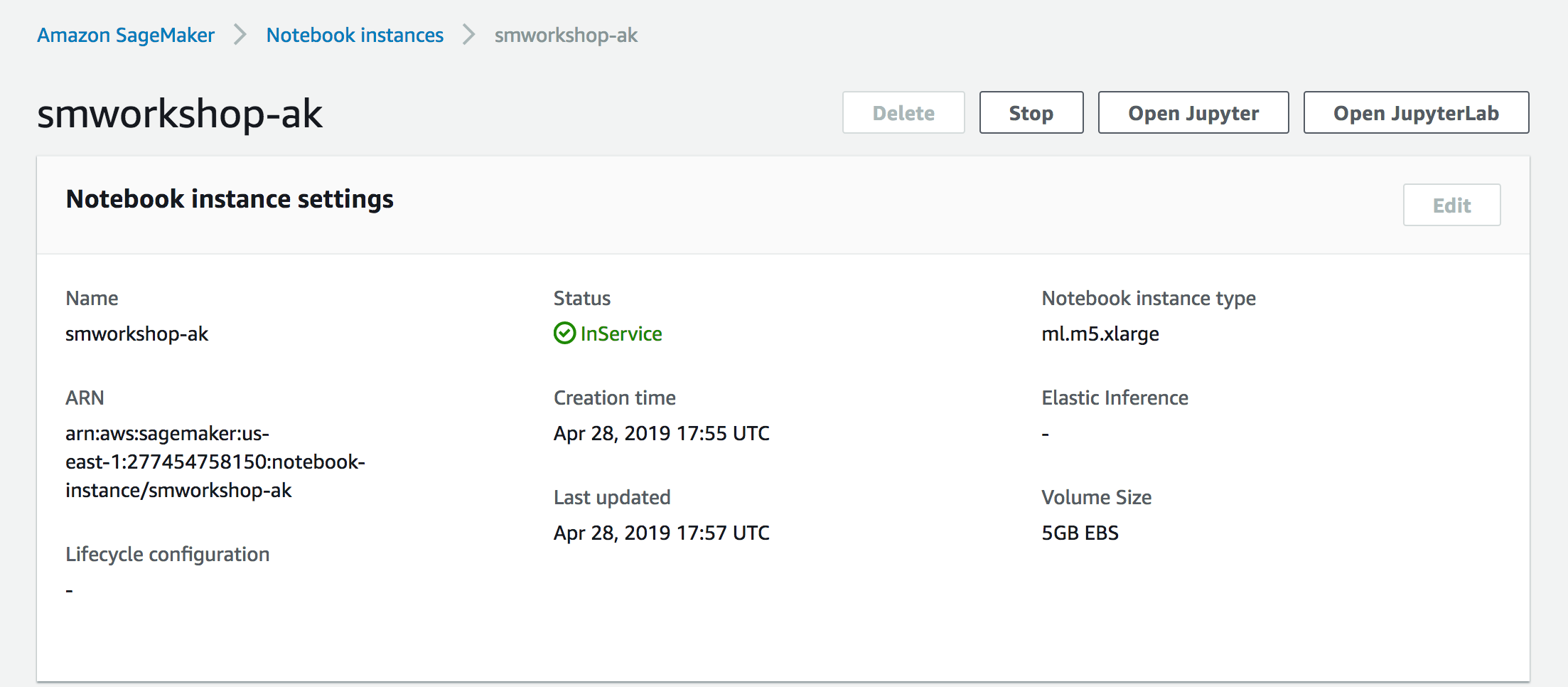The image size is (1568, 687).
Task: Click volume size 5GB EBS
Action: [1080, 533]
